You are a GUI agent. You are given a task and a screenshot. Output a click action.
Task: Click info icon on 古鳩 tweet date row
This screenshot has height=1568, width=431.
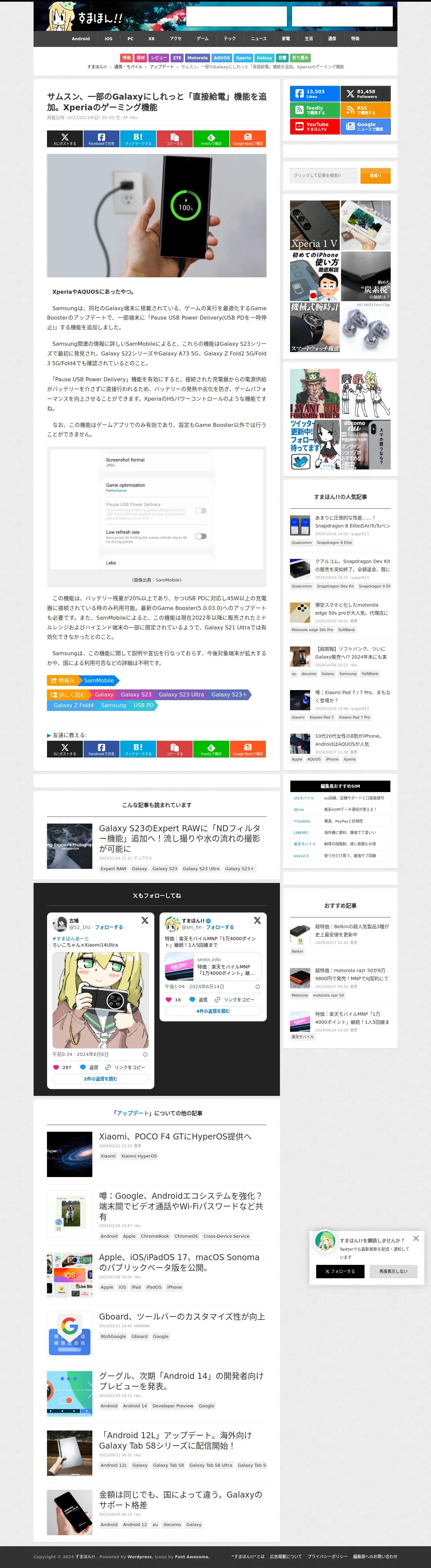145,1054
